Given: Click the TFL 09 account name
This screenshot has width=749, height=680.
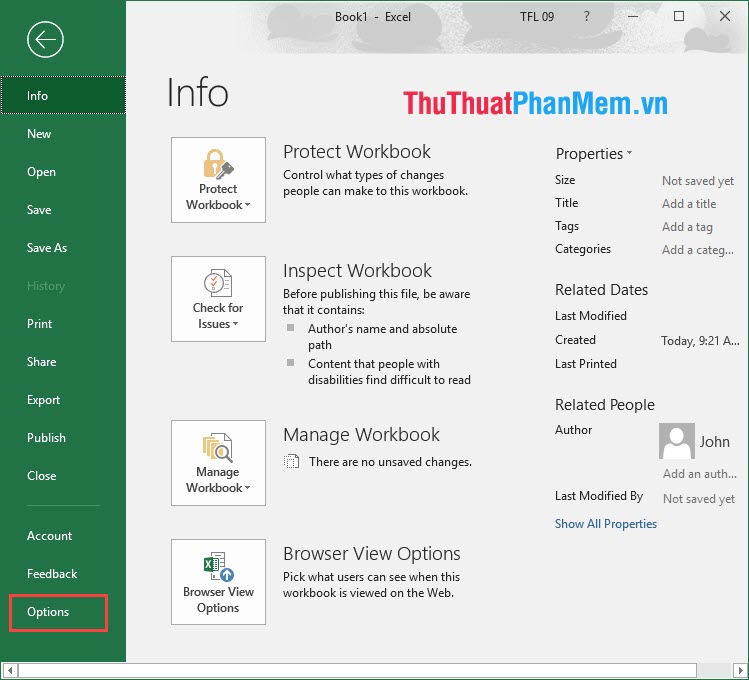Looking at the screenshot, I should pos(537,17).
